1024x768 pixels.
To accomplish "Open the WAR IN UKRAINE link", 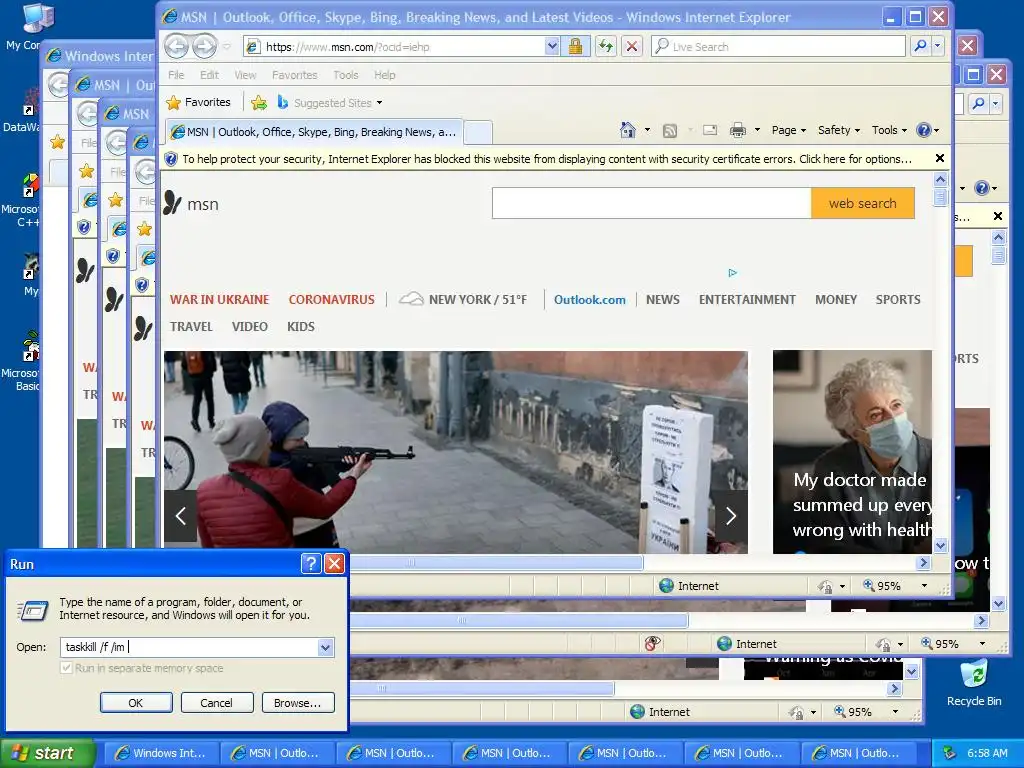I will 219,300.
